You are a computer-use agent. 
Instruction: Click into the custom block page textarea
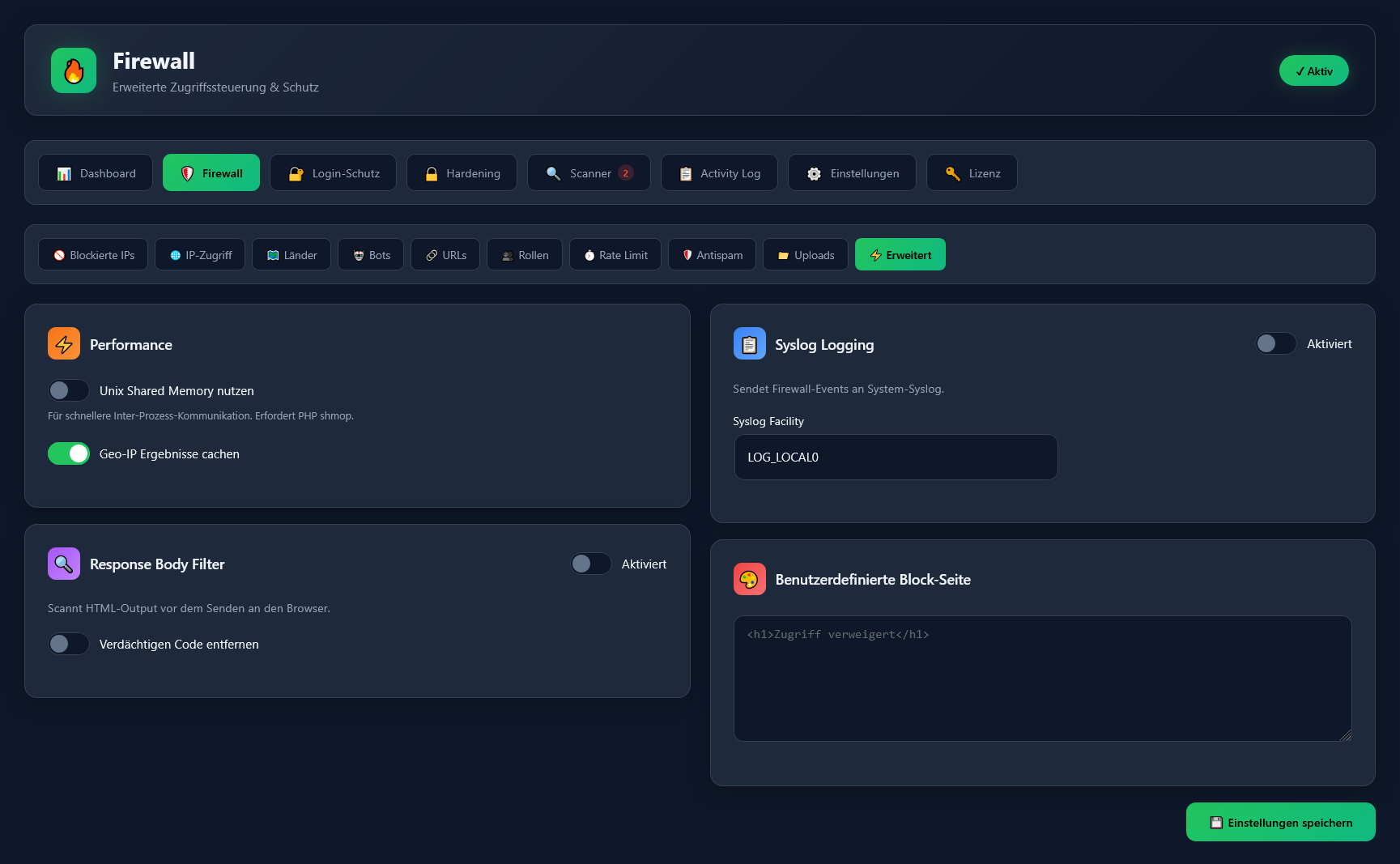1042,679
